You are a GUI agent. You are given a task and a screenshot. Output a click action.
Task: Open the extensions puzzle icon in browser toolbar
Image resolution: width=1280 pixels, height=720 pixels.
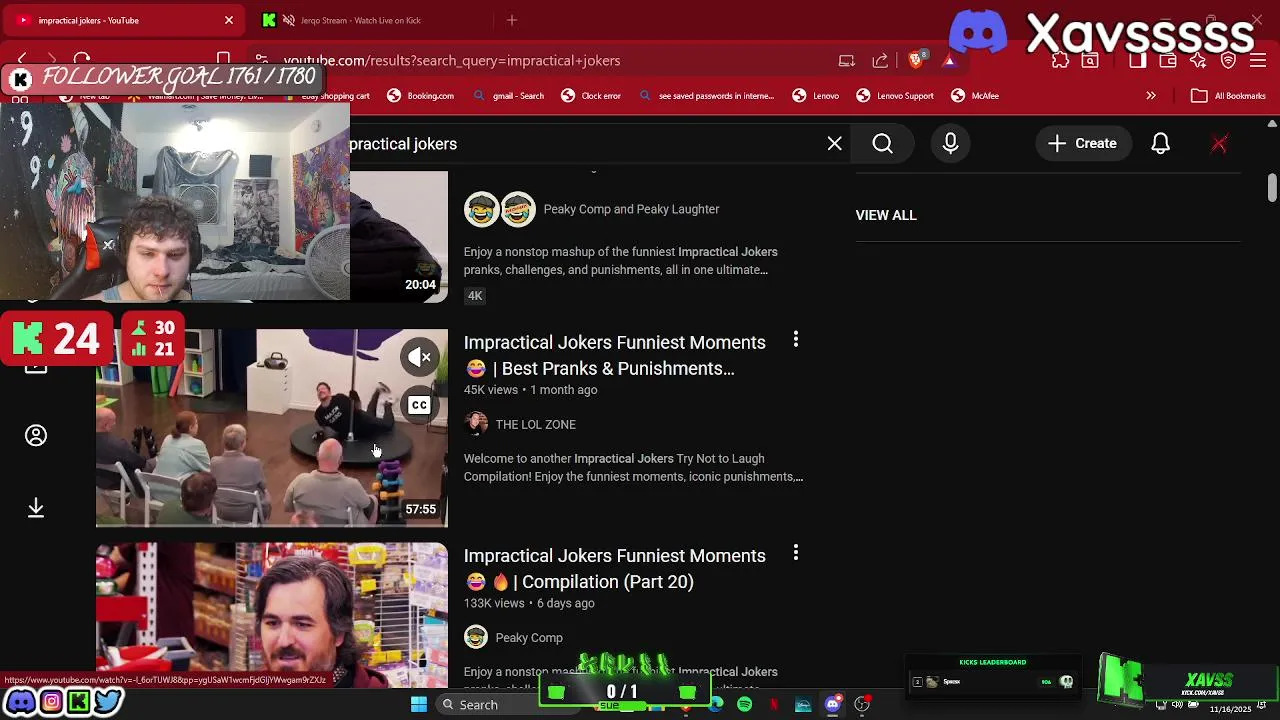pos(1061,61)
